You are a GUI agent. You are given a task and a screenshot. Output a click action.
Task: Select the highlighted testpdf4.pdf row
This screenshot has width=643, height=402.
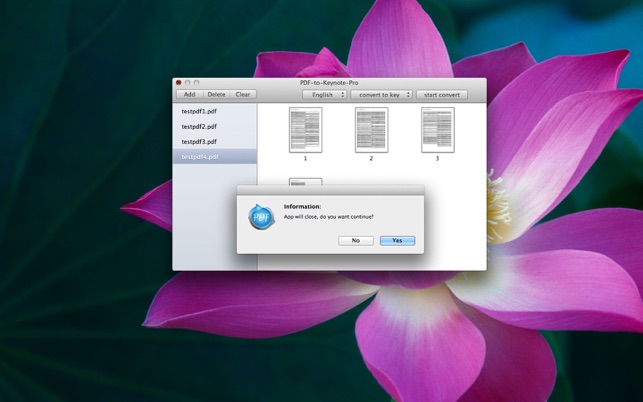214,156
